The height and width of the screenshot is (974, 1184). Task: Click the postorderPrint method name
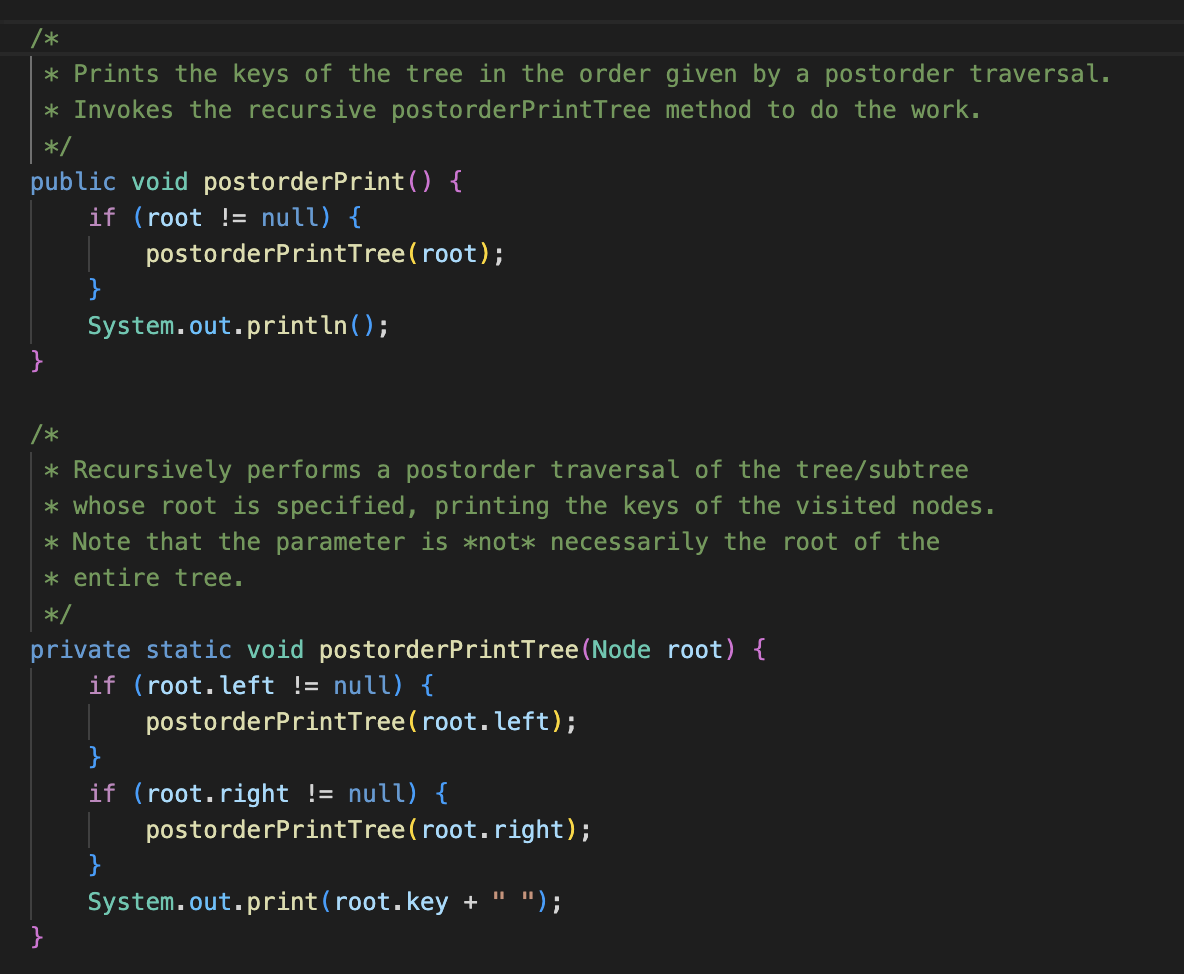305,182
